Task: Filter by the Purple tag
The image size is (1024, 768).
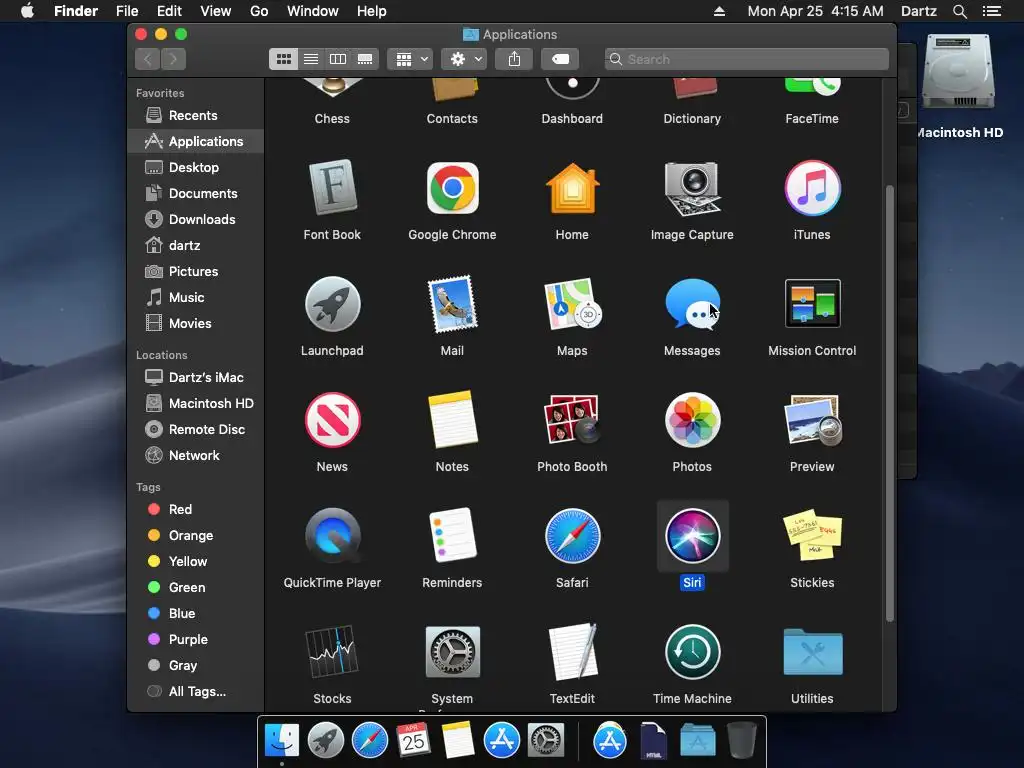Action: [x=196, y=640]
